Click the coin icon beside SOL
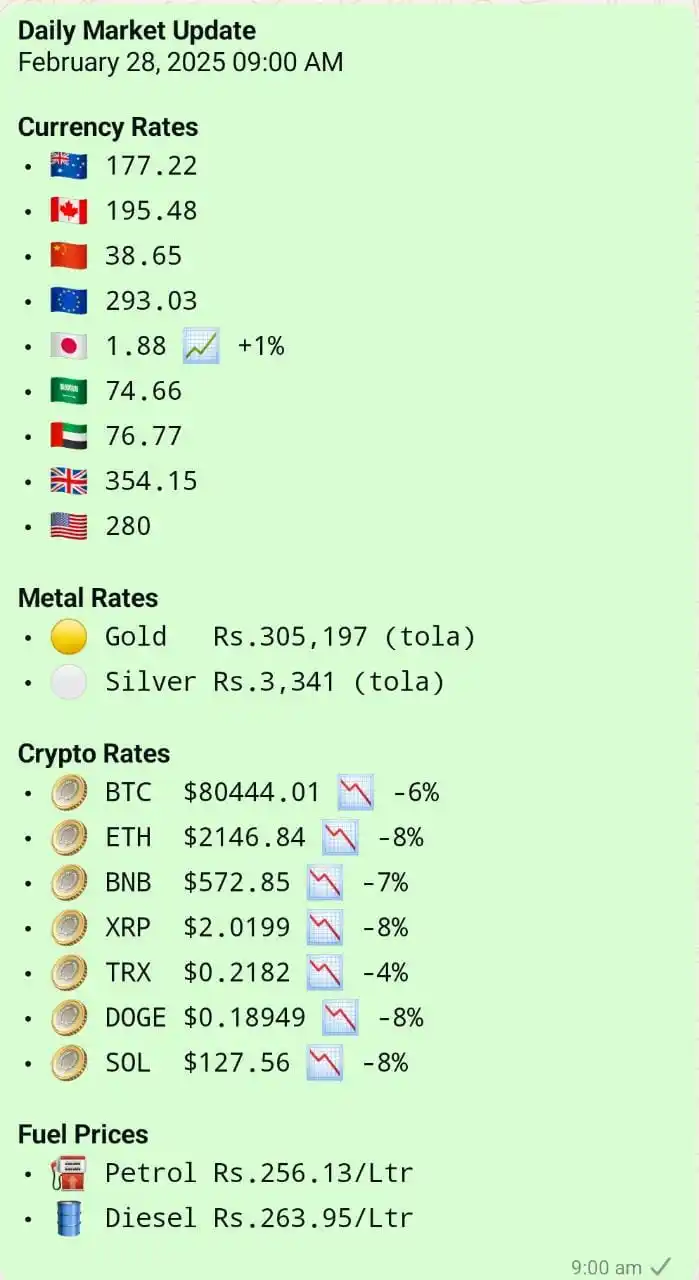Viewport: 699px width, 1280px height. point(69,1063)
